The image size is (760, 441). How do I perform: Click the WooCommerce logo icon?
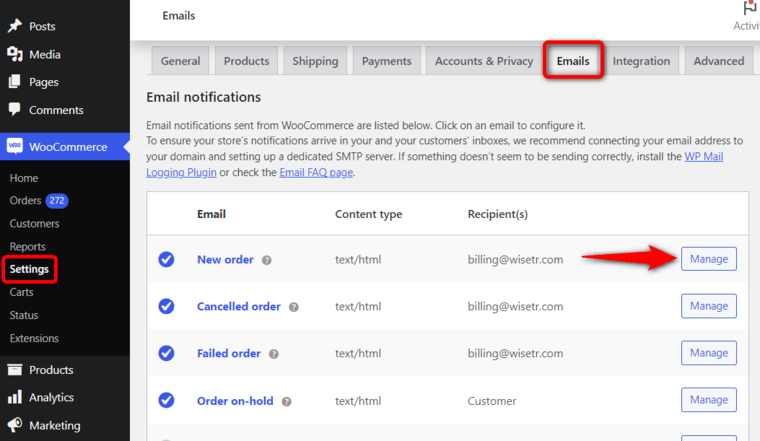[x=15, y=146]
